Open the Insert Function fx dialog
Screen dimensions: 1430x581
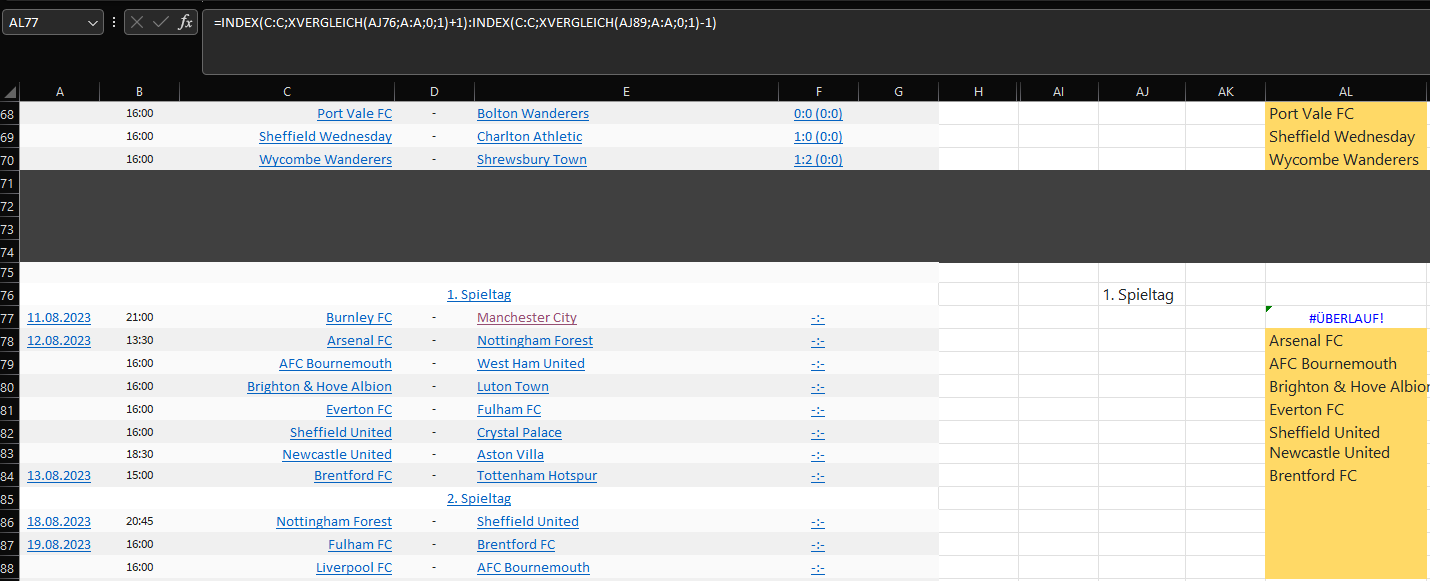click(185, 22)
